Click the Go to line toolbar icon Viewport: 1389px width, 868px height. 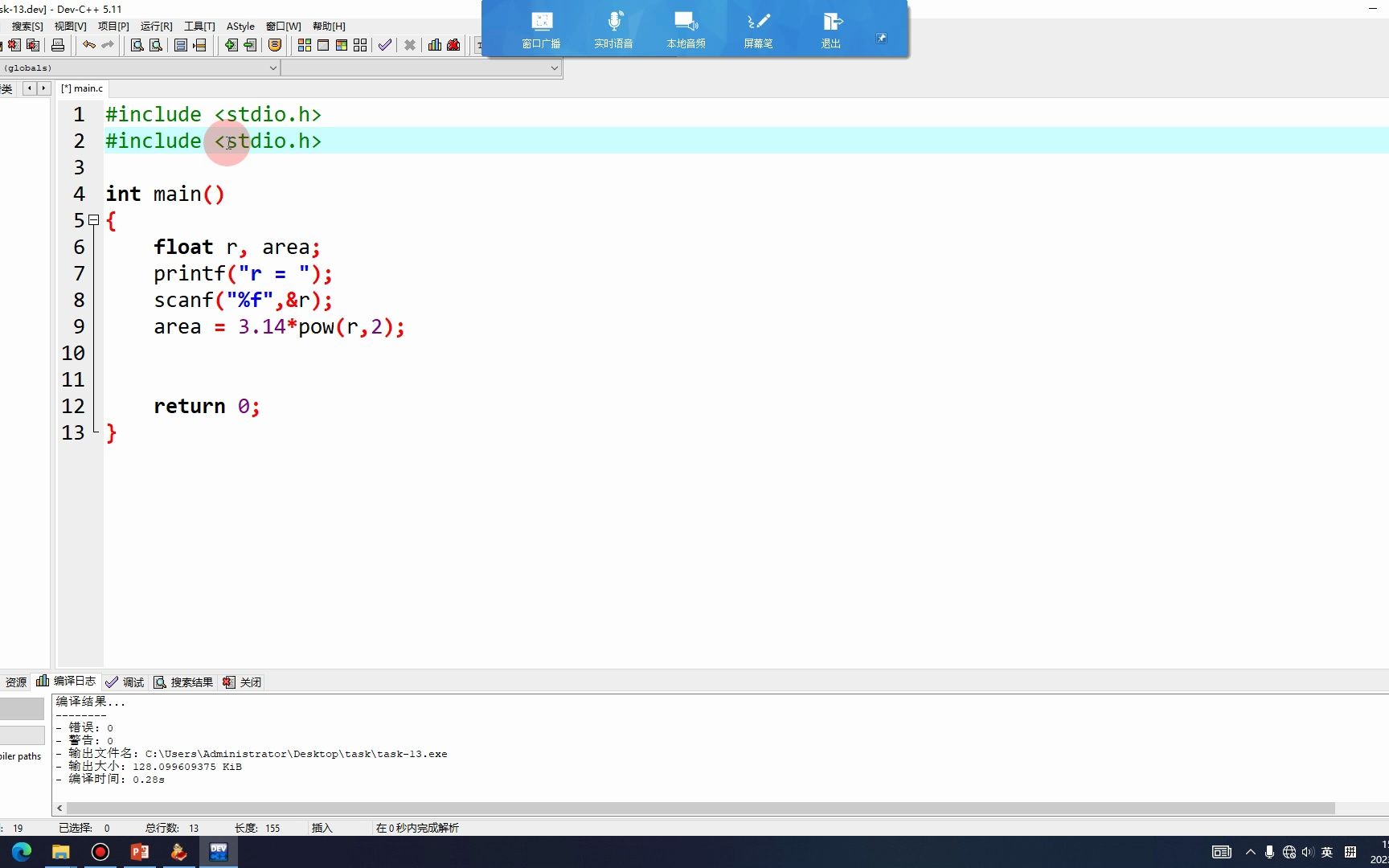(x=199, y=45)
